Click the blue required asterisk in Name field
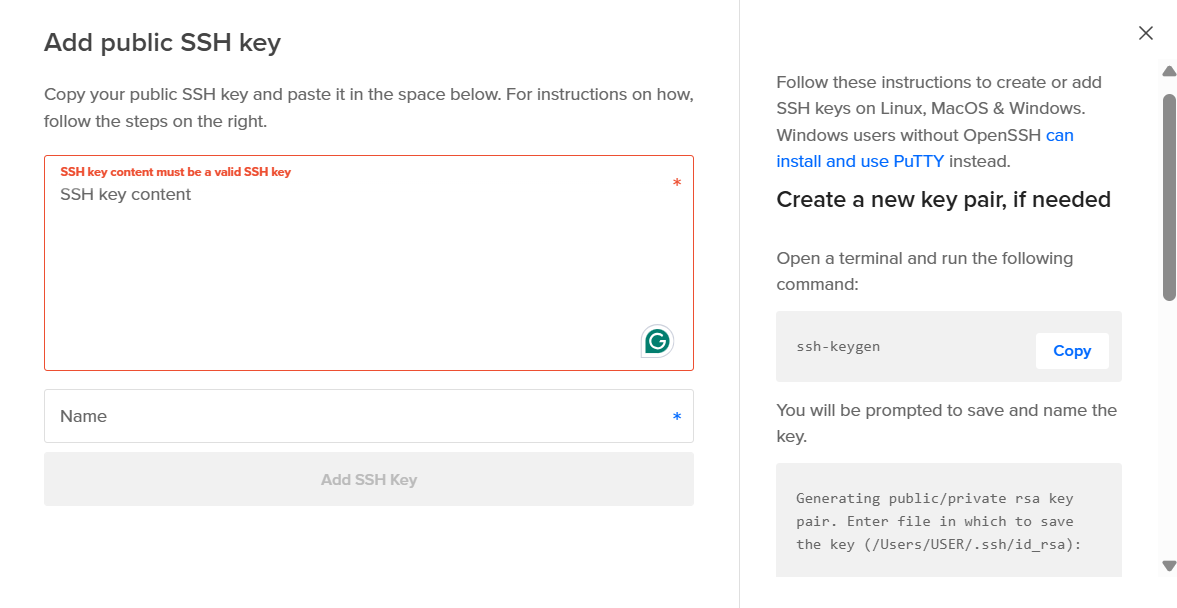This screenshot has width=1177, height=608. click(677, 417)
